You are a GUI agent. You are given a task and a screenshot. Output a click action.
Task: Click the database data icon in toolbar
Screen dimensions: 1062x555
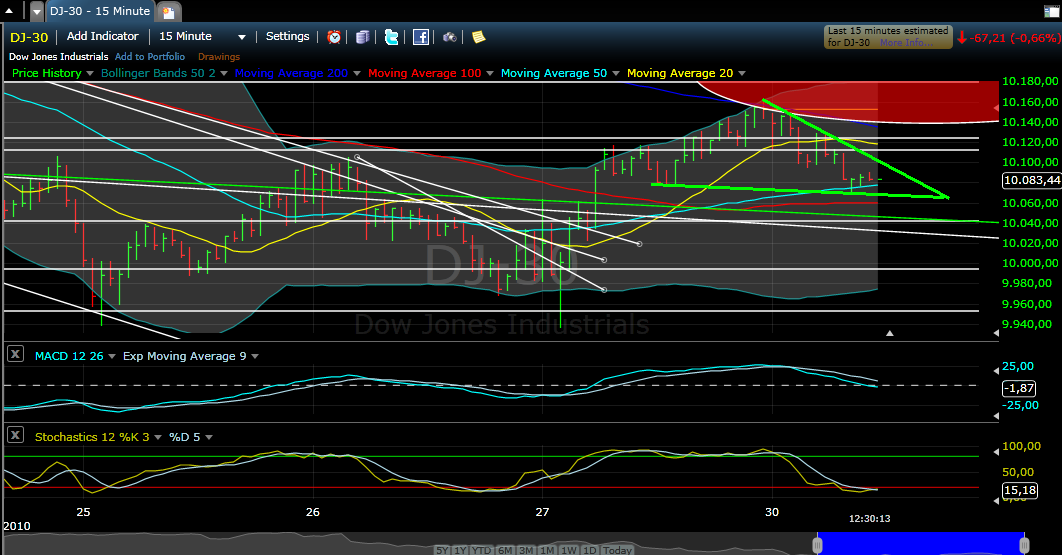[x=362, y=37]
